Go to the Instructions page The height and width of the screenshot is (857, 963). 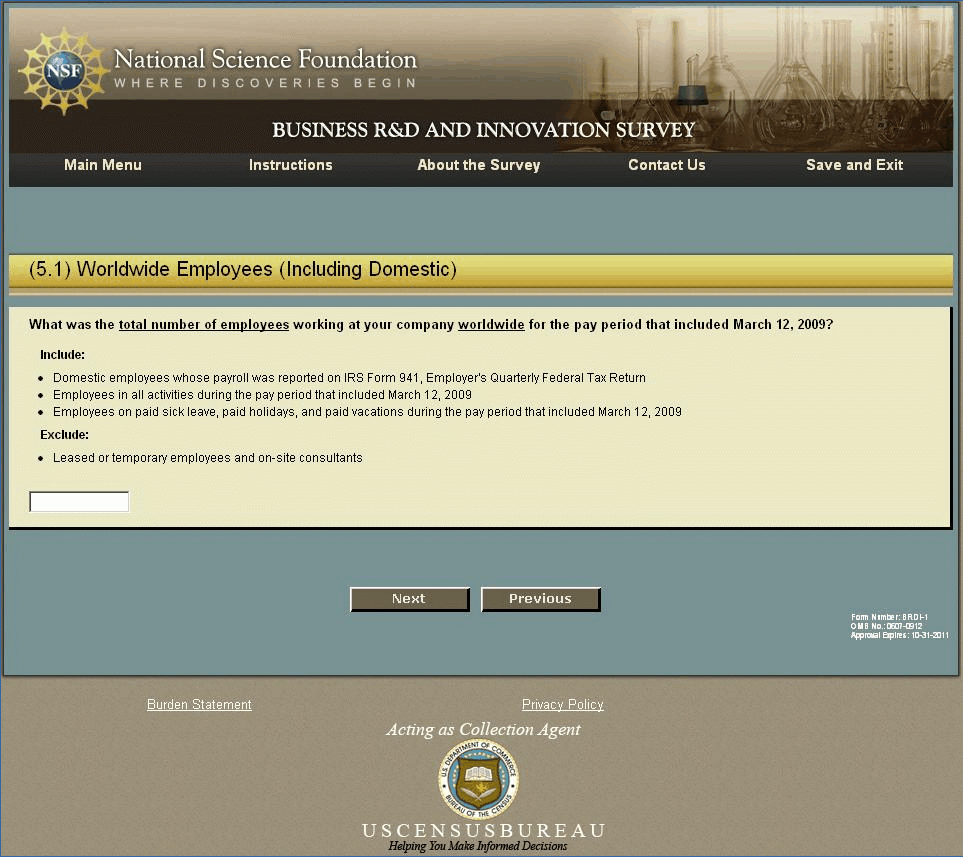[x=290, y=165]
